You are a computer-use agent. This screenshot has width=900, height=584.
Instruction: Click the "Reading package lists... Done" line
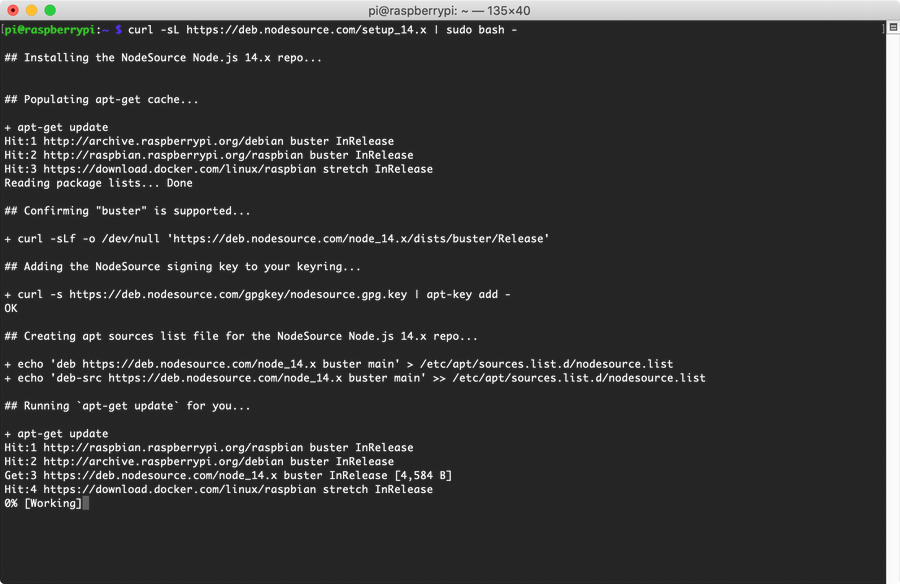98,183
